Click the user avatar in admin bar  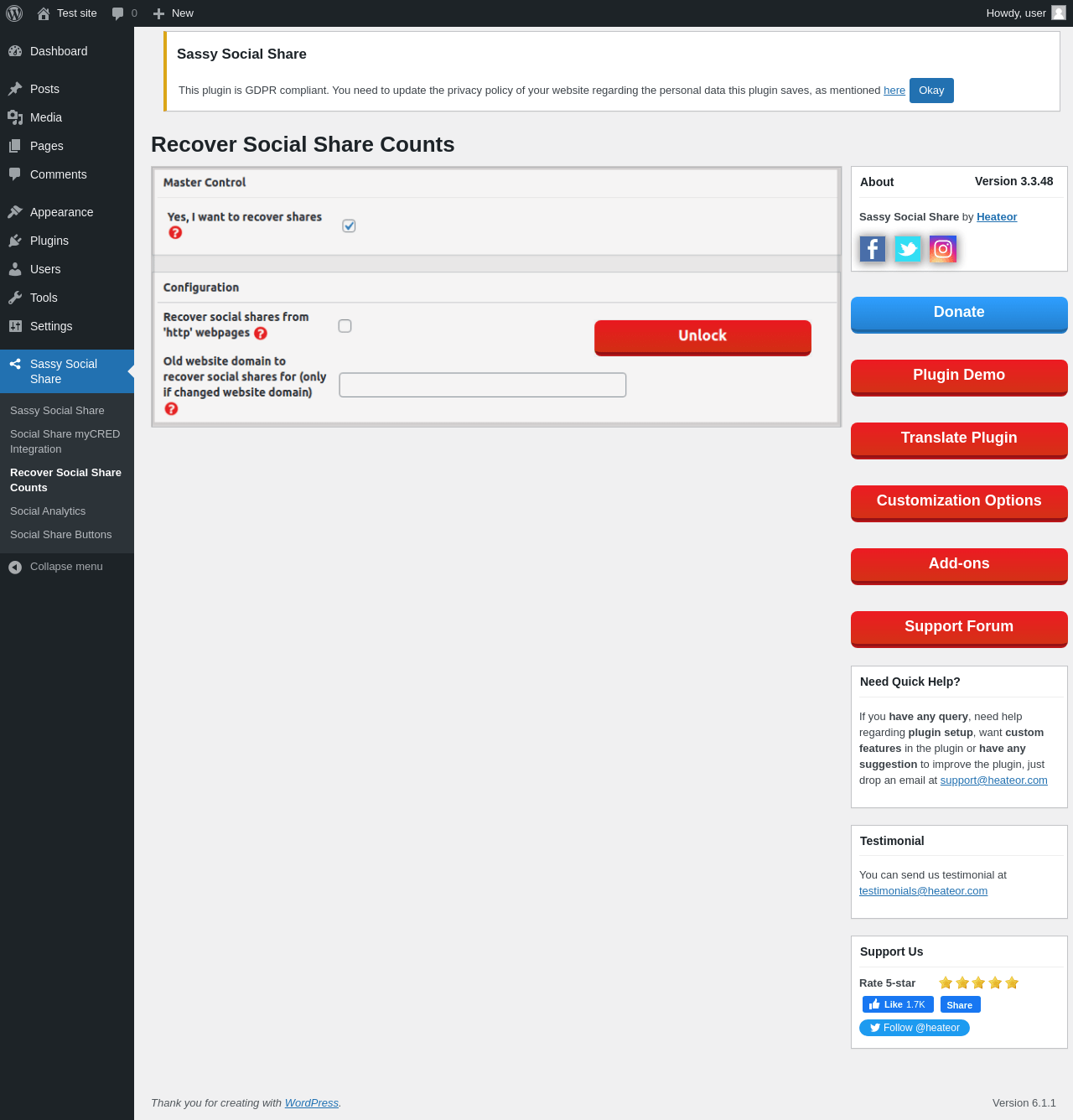pos(1059,13)
